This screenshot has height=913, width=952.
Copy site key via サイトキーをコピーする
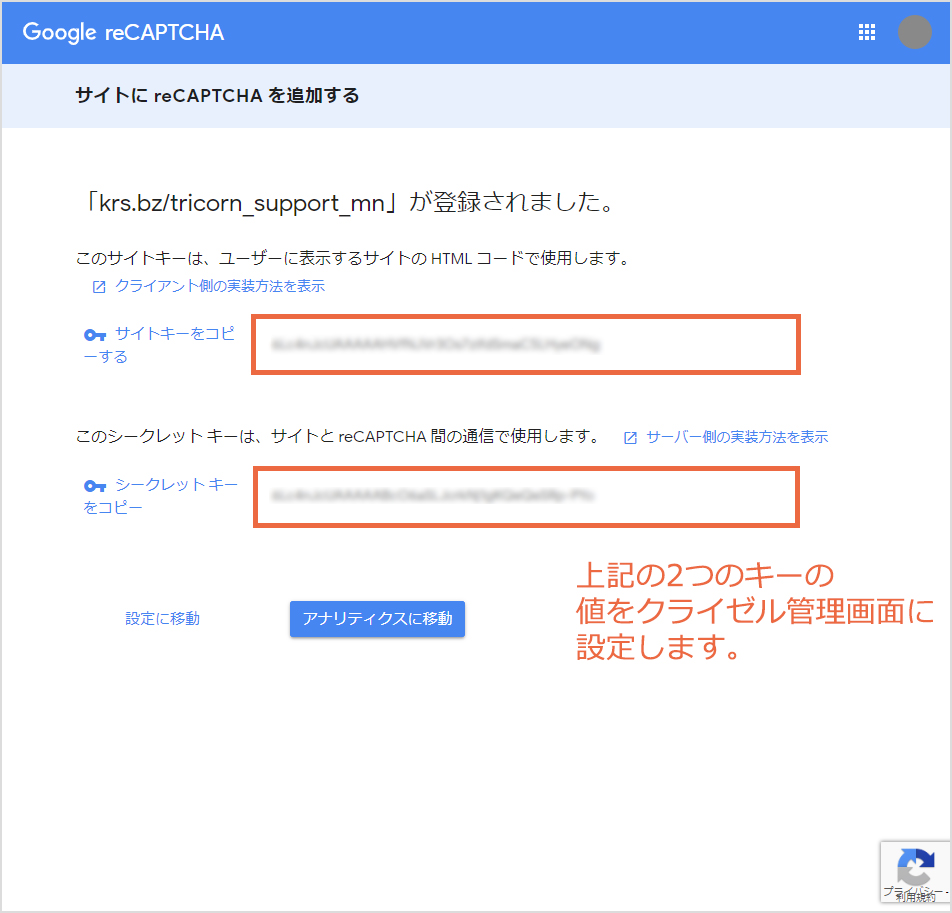(x=160, y=345)
